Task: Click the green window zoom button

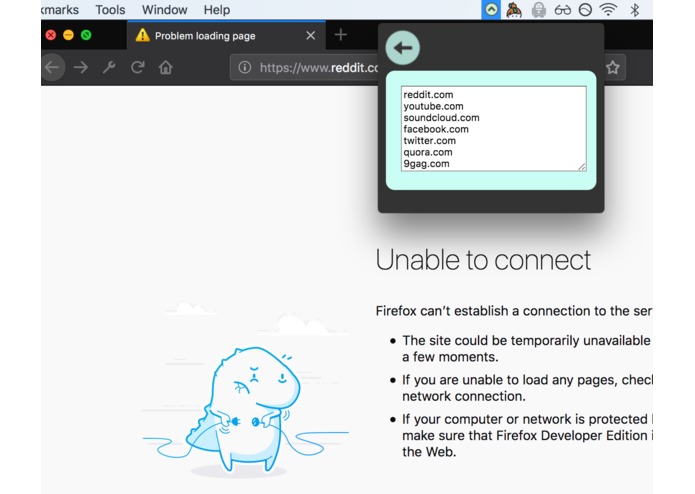Action: pos(86,35)
